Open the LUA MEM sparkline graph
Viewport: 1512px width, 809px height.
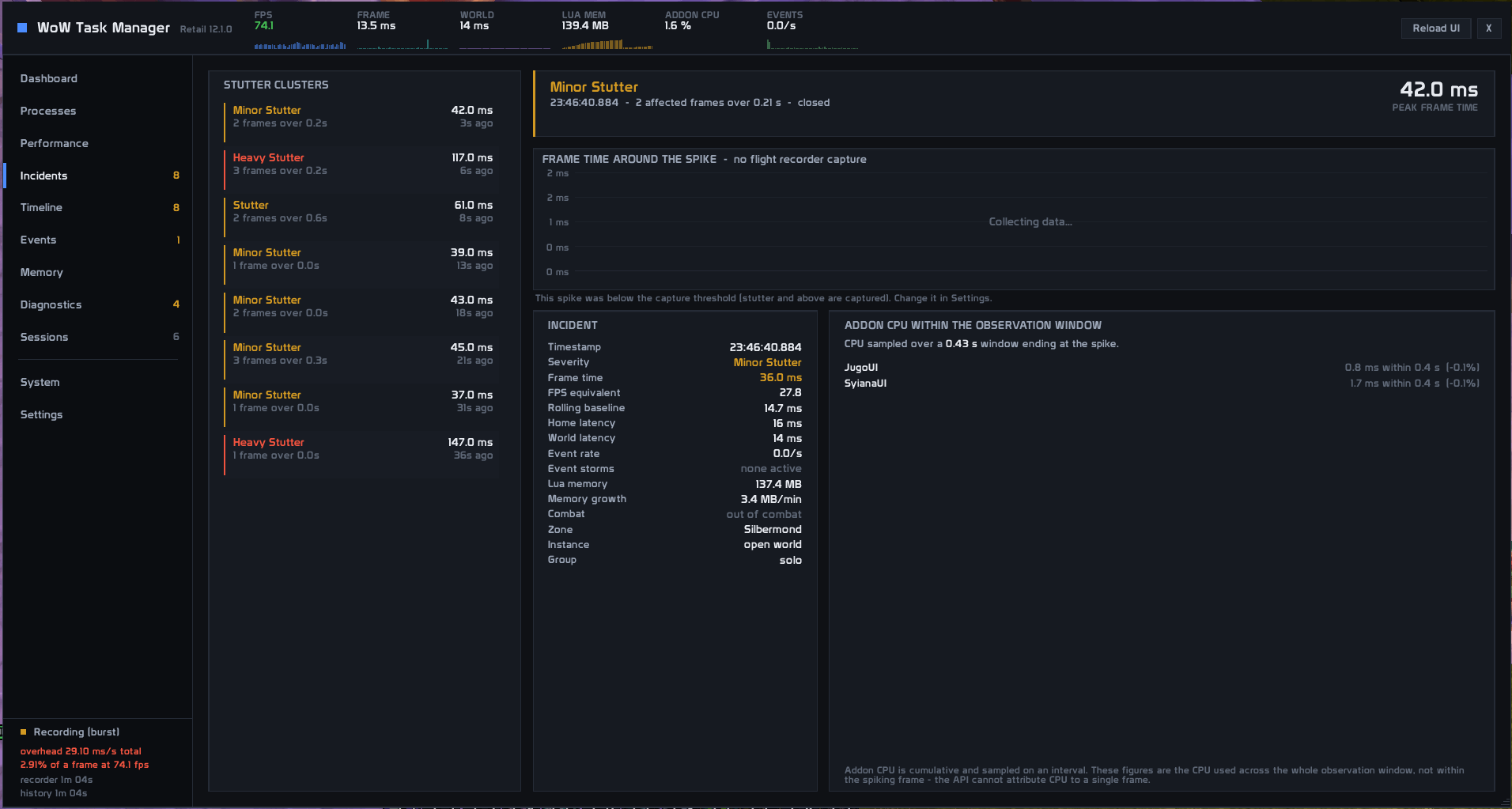(607, 45)
